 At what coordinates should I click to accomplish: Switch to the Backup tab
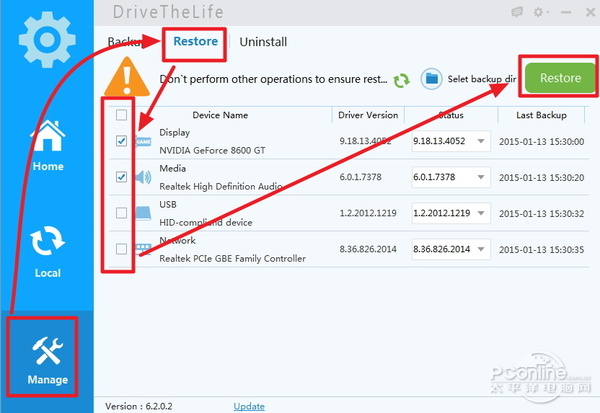coord(126,41)
